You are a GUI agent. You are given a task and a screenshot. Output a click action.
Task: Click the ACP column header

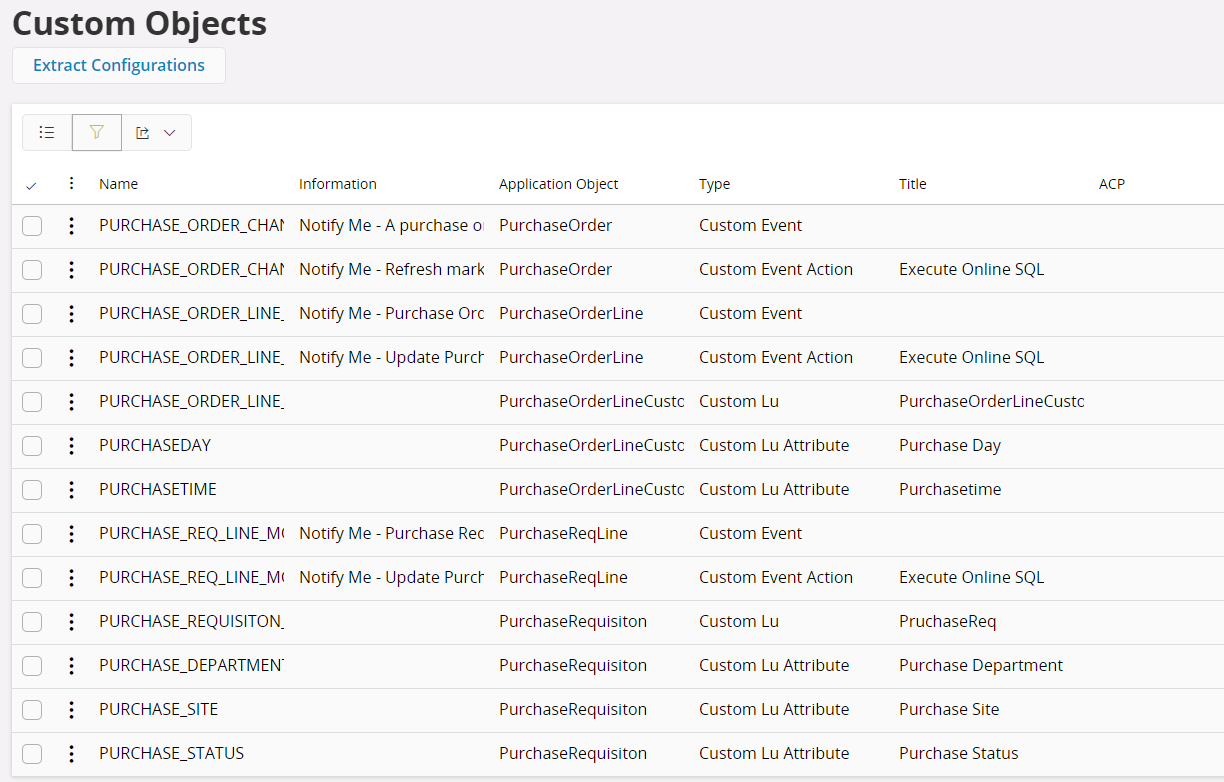1111,184
